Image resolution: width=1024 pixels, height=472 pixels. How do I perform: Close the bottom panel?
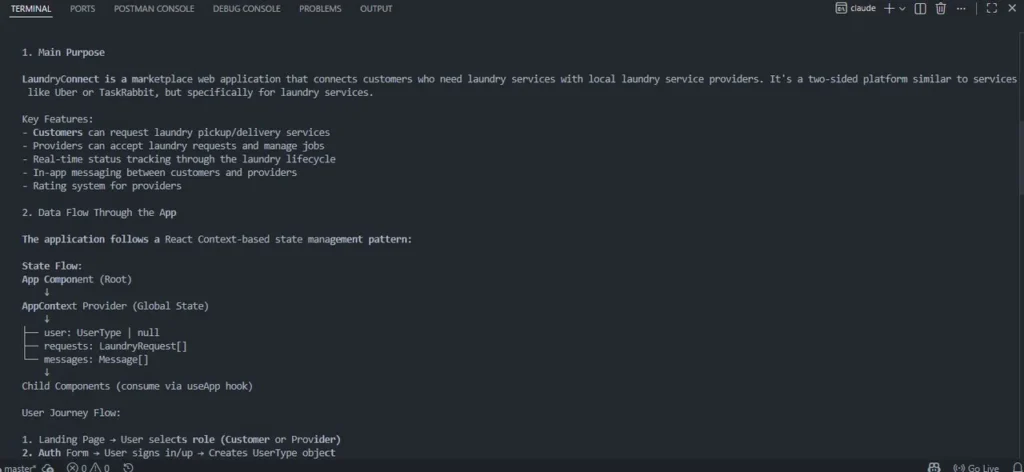click(1012, 8)
